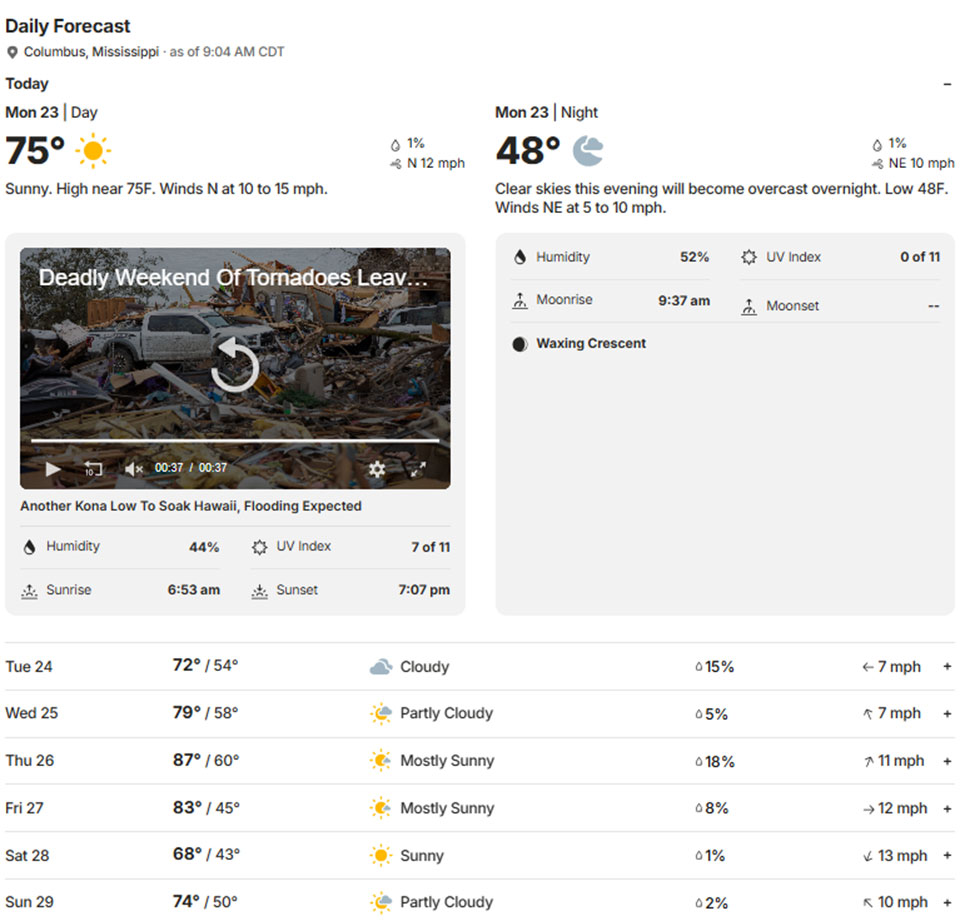Open video settings gear

coord(377,468)
